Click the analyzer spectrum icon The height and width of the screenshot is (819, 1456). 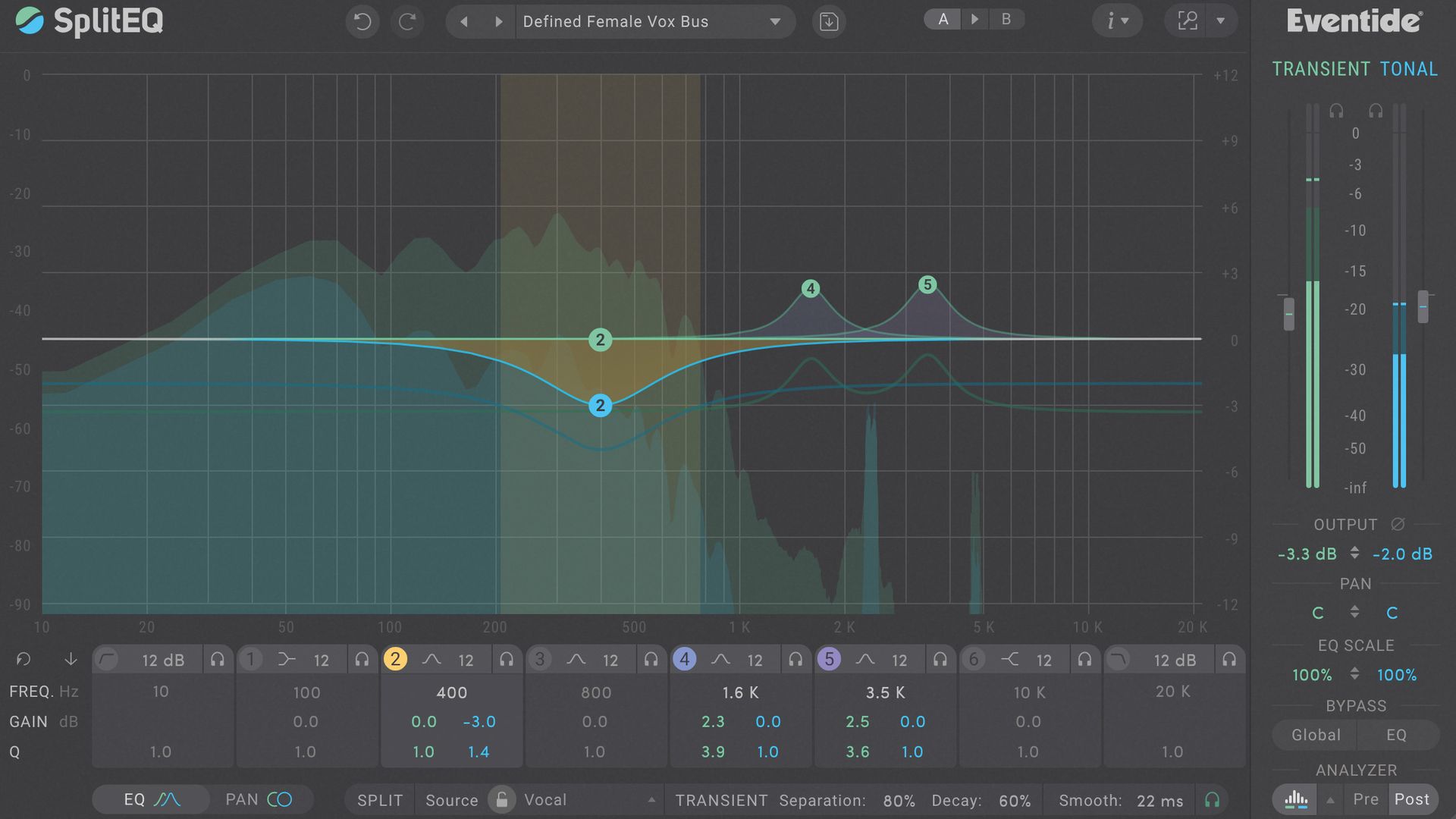point(1296,799)
